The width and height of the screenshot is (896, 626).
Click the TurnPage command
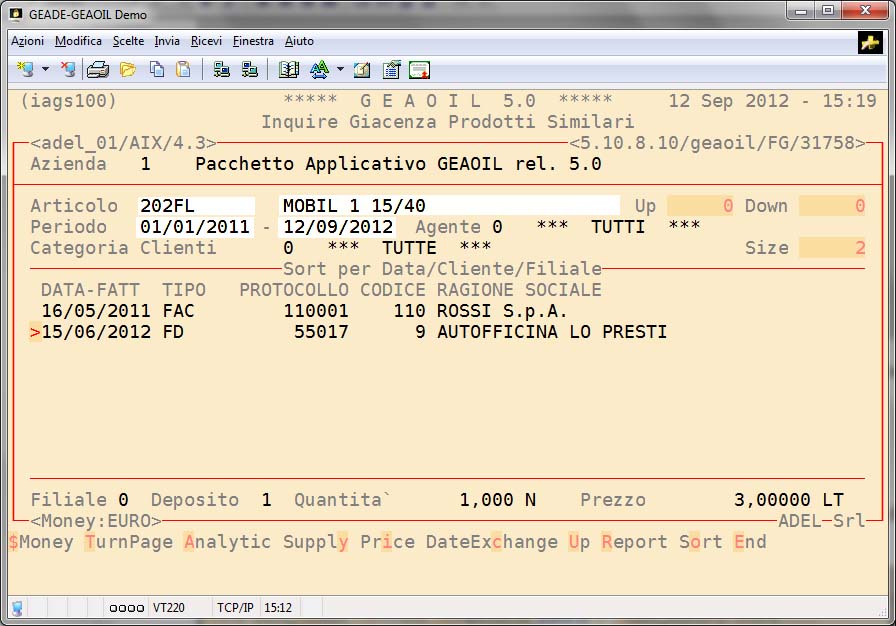click(x=128, y=542)
